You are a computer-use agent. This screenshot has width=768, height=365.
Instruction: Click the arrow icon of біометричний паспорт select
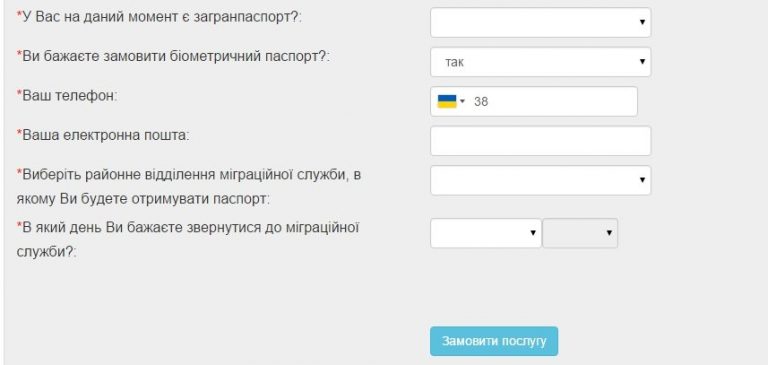[642, 62]
